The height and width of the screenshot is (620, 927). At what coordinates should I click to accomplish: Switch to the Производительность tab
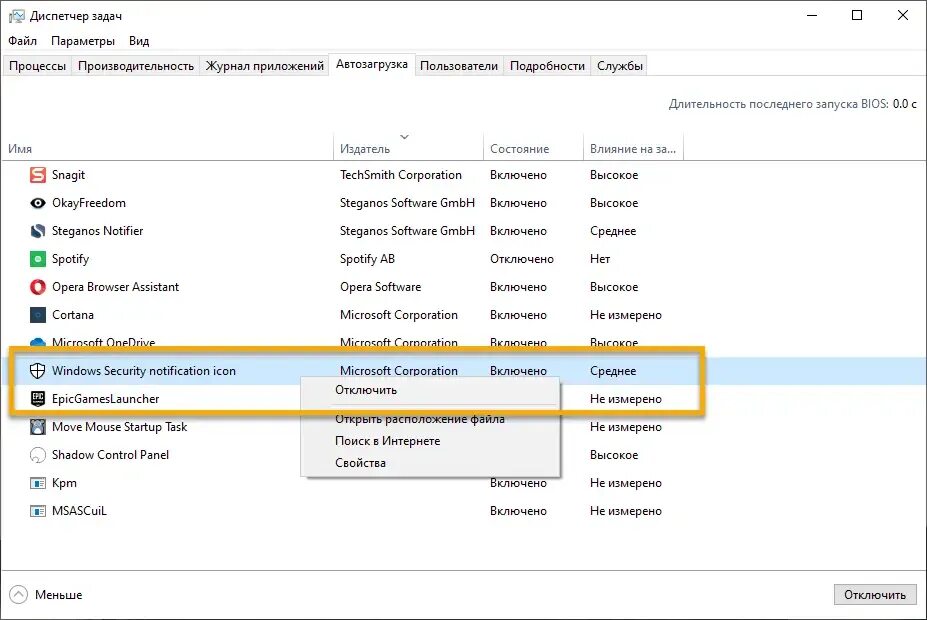136,66
